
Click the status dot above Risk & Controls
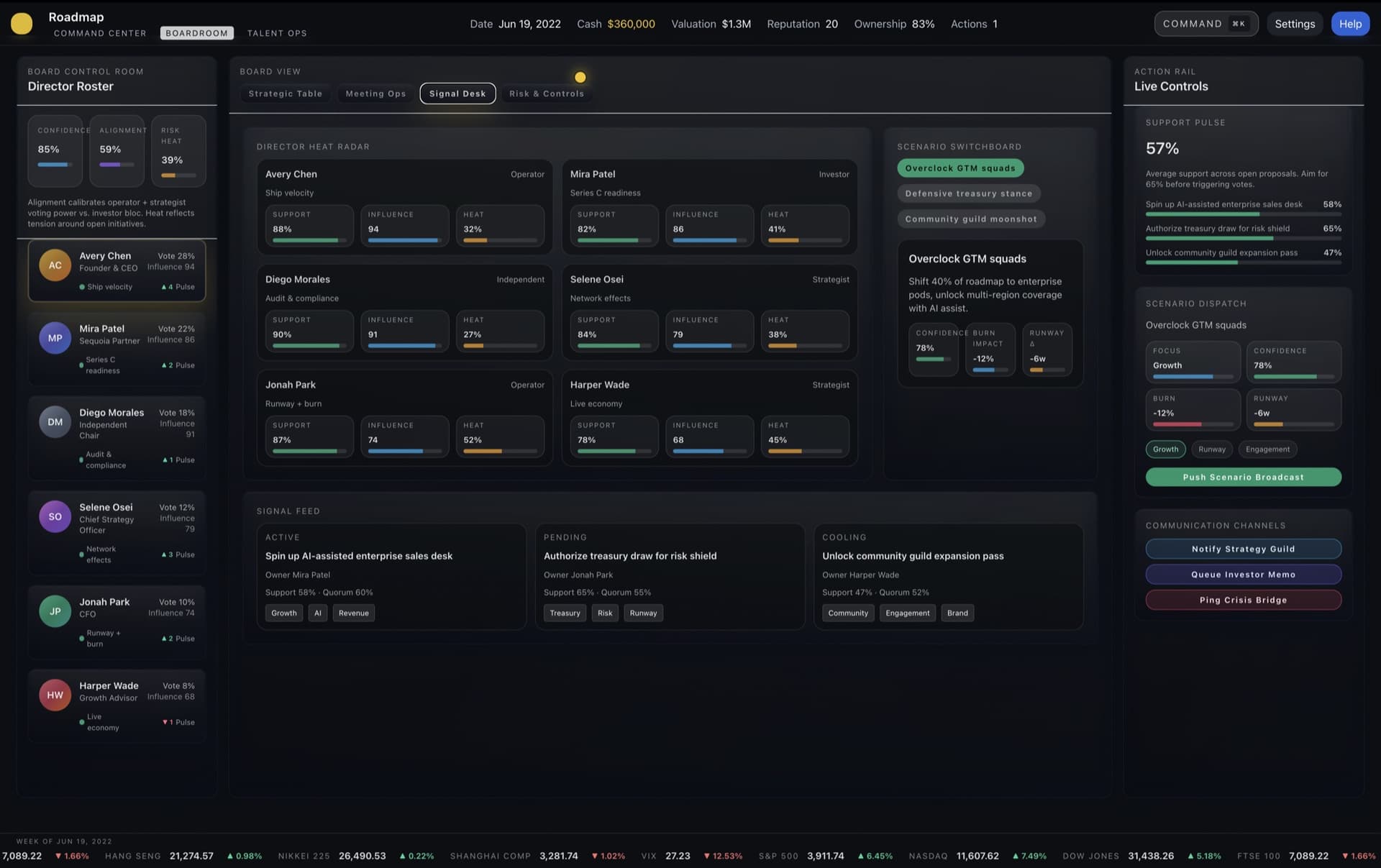pos(580,77)
